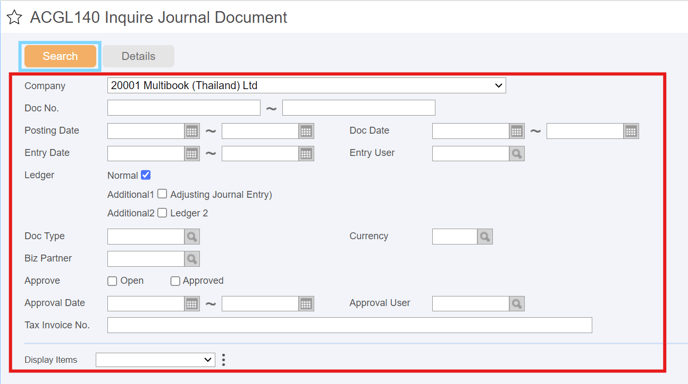
Task: Check the Approved option
Action: pyautogui.click(x=175, y=281)
